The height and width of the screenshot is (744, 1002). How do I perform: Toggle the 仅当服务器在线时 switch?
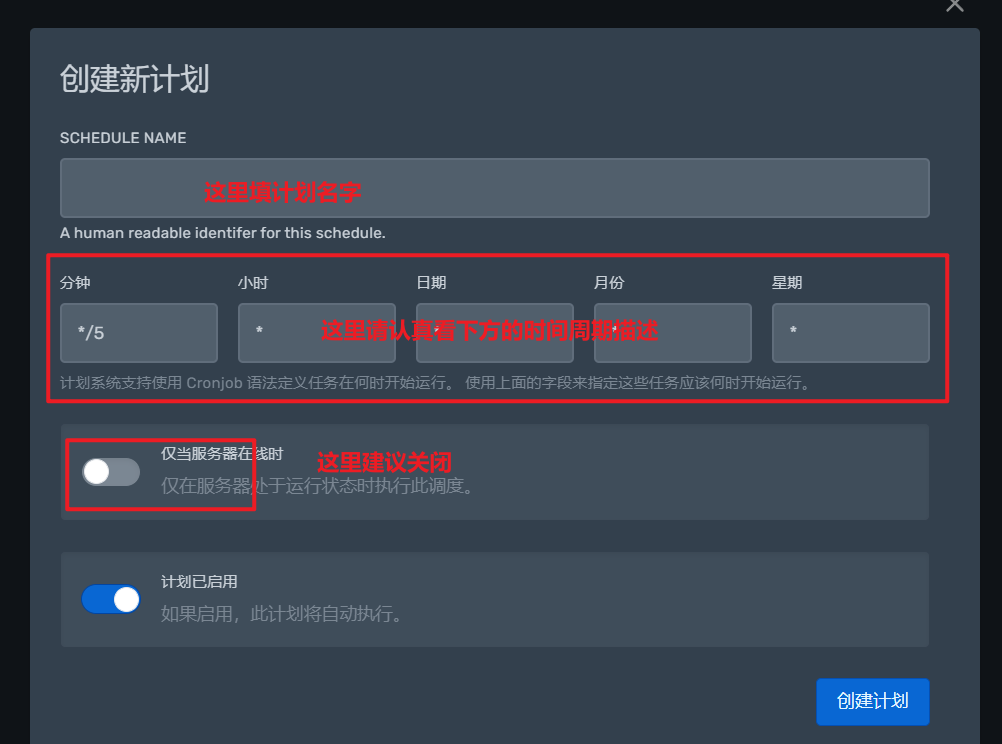coord(111,472)
